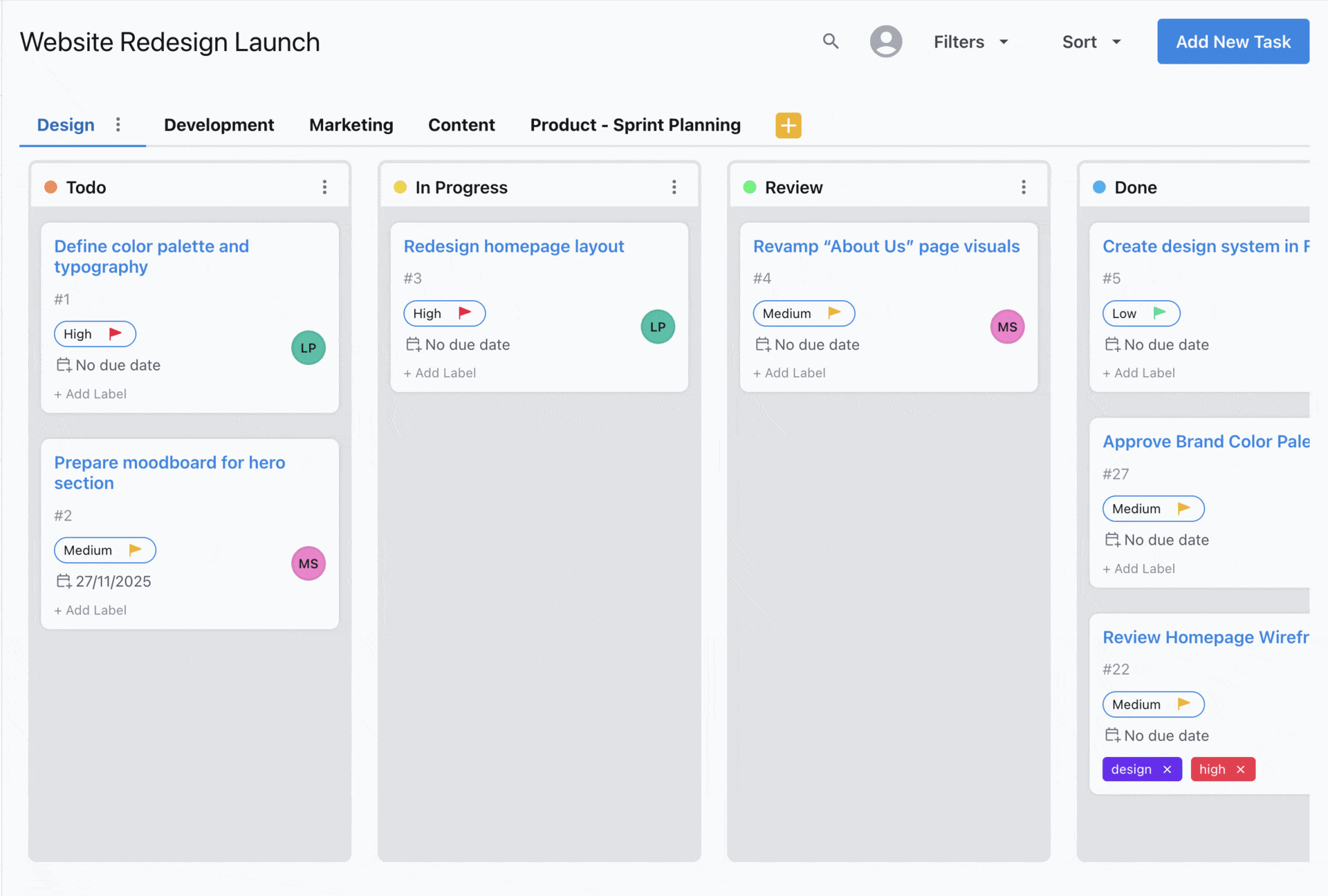This screenshot has height=896, width=1328.
Task: Switch to the Development tab
Action: [x=219, y=125]
